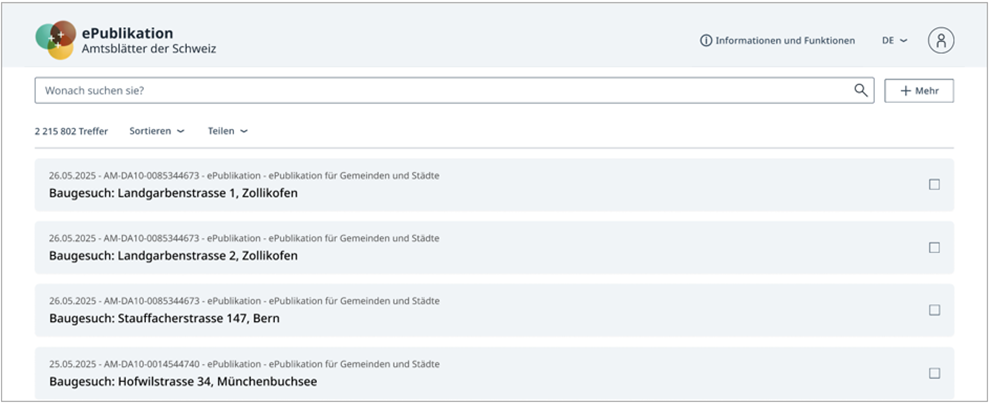Select checkbox for Landgarbenstrasse 1, Zollikofen
The image size is (989, 404).
pos(934,184)
